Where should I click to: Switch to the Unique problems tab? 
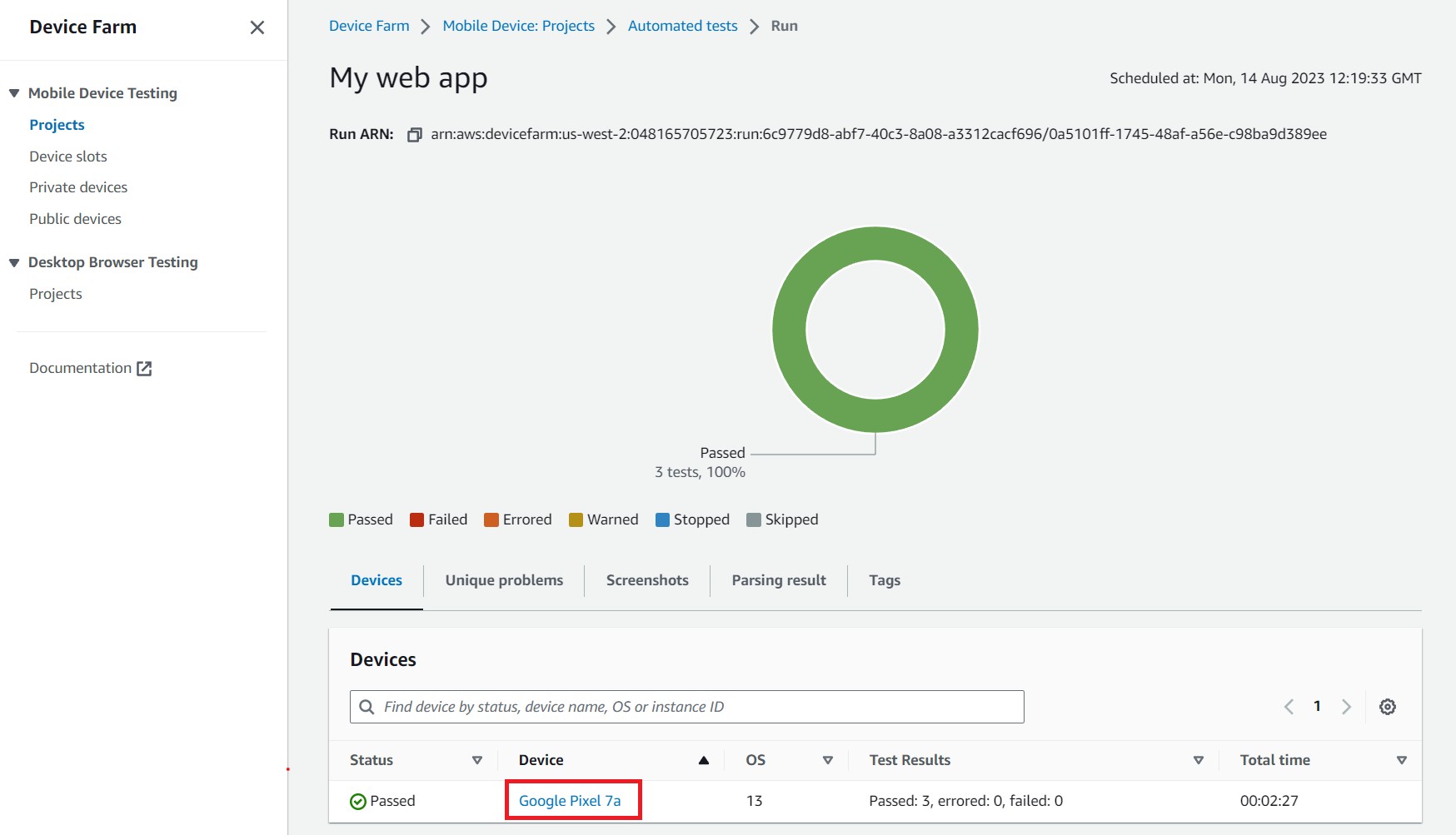504,580
